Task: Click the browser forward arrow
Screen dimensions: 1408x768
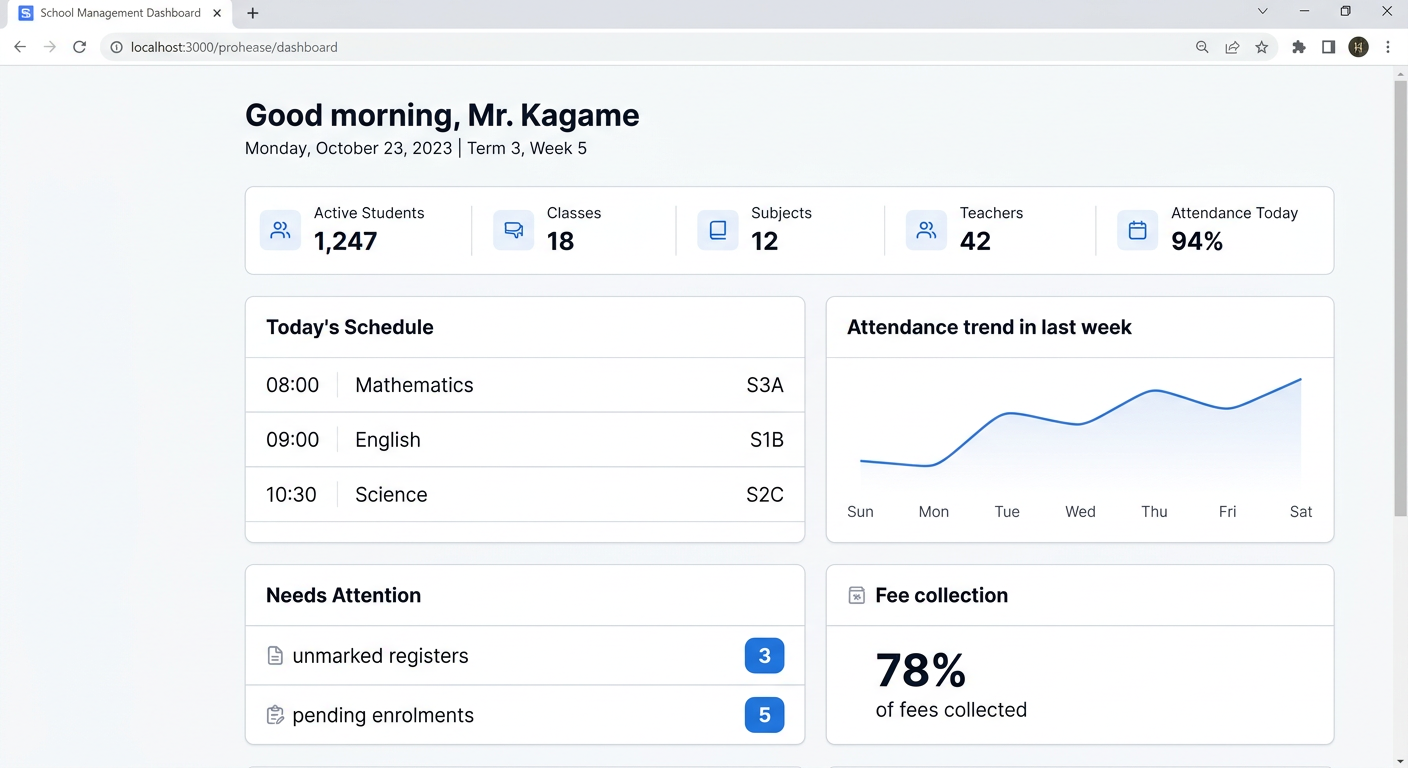Action: 50,47
